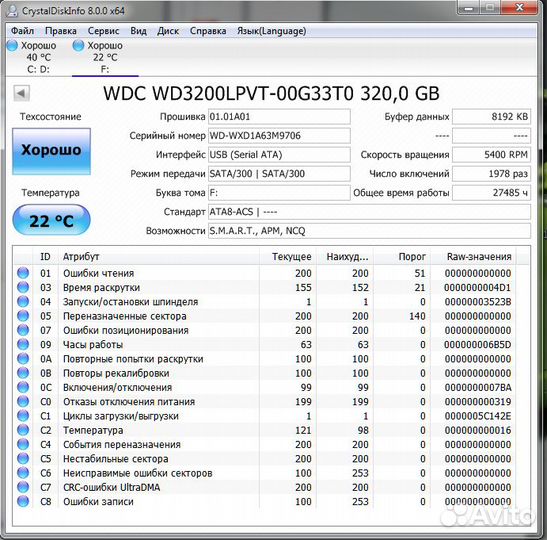Click the Буква тома field F:
Viewport: 547px width, 540px height.
(279, 193)
